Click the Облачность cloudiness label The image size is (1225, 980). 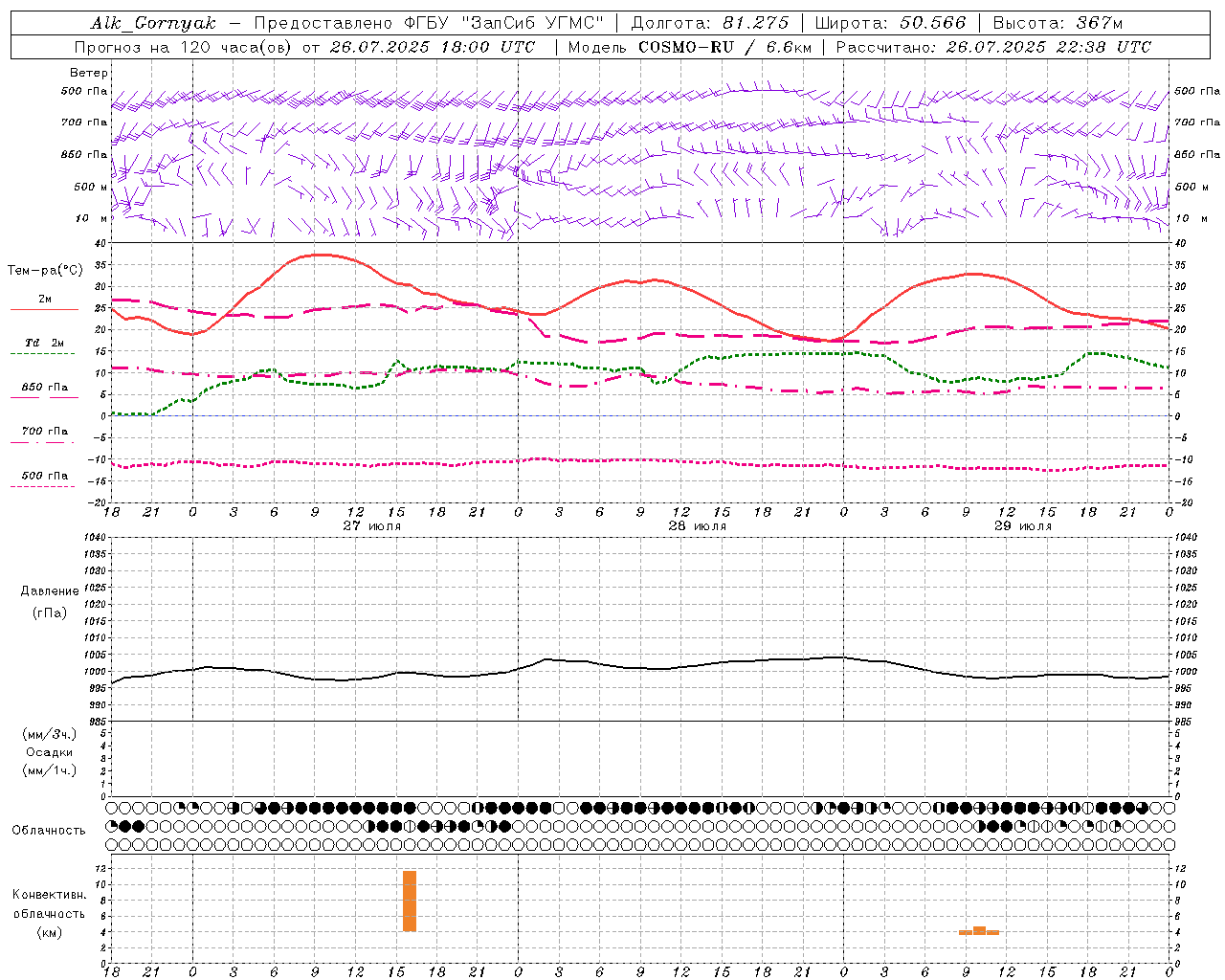pyautogui.click(x=49, y=831)
